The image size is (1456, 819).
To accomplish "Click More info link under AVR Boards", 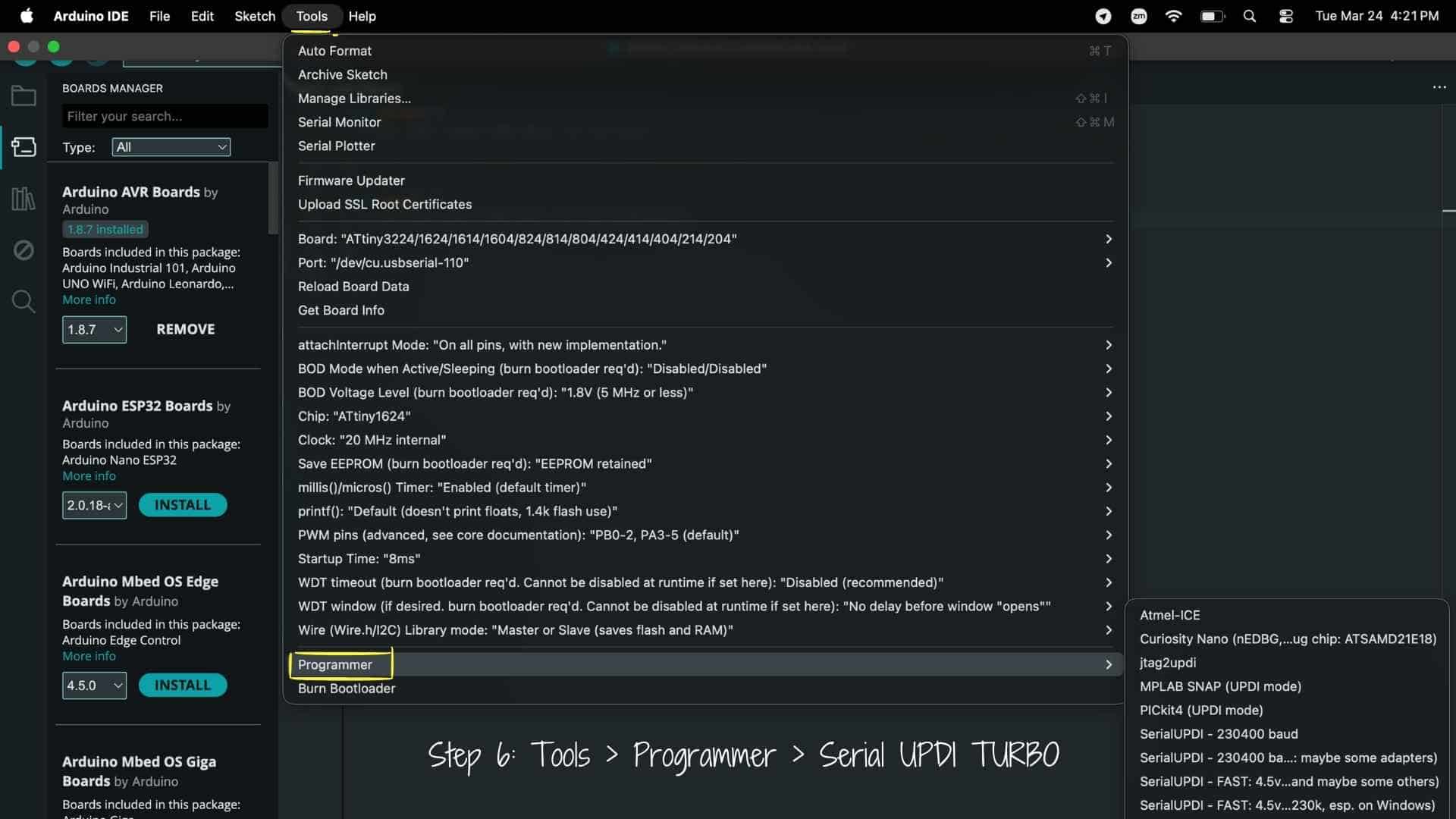I will point(89,300).
